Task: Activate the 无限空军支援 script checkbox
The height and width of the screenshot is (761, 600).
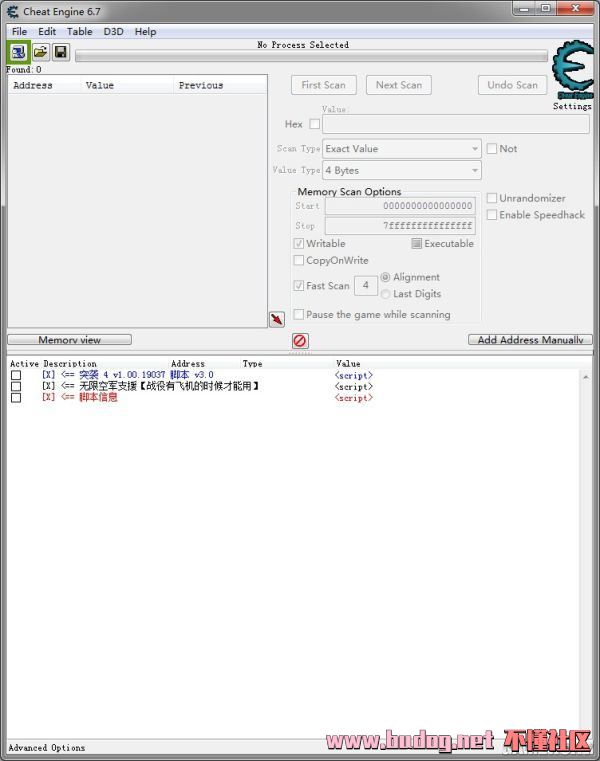Action: (x=16, y=386)
